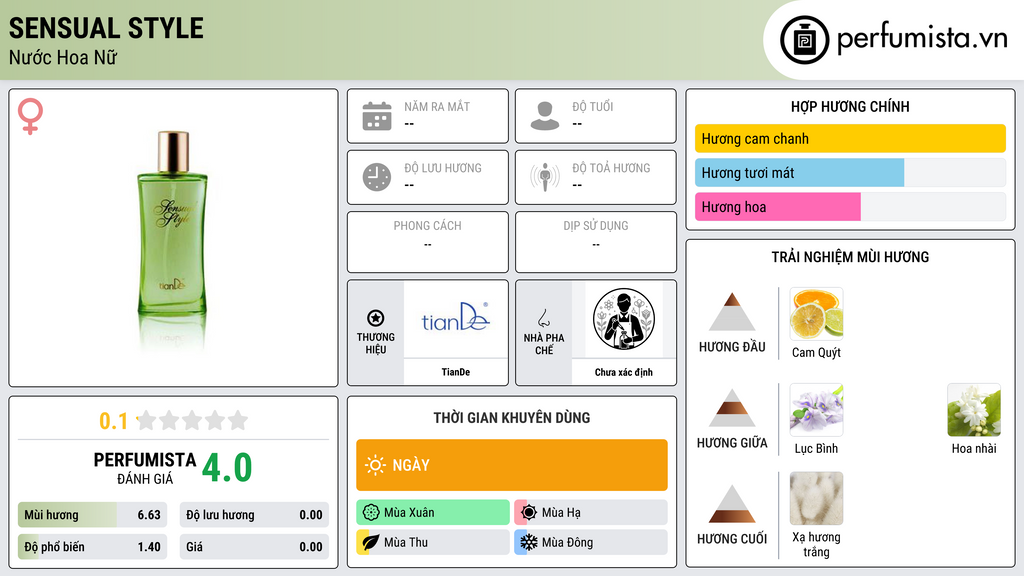Viewport: 1024px width, 576px height.
Task: Select the Mùa Thu season label
Action: (406, 542)
